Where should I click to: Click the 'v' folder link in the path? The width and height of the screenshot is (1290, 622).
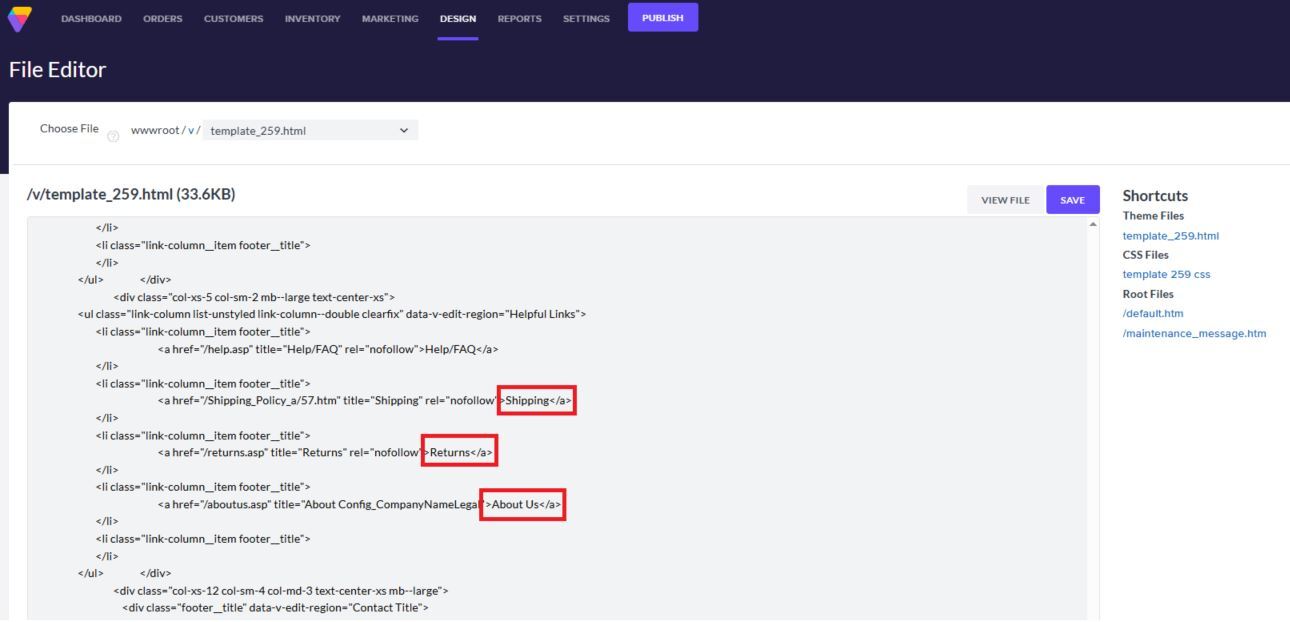[191, 130]
